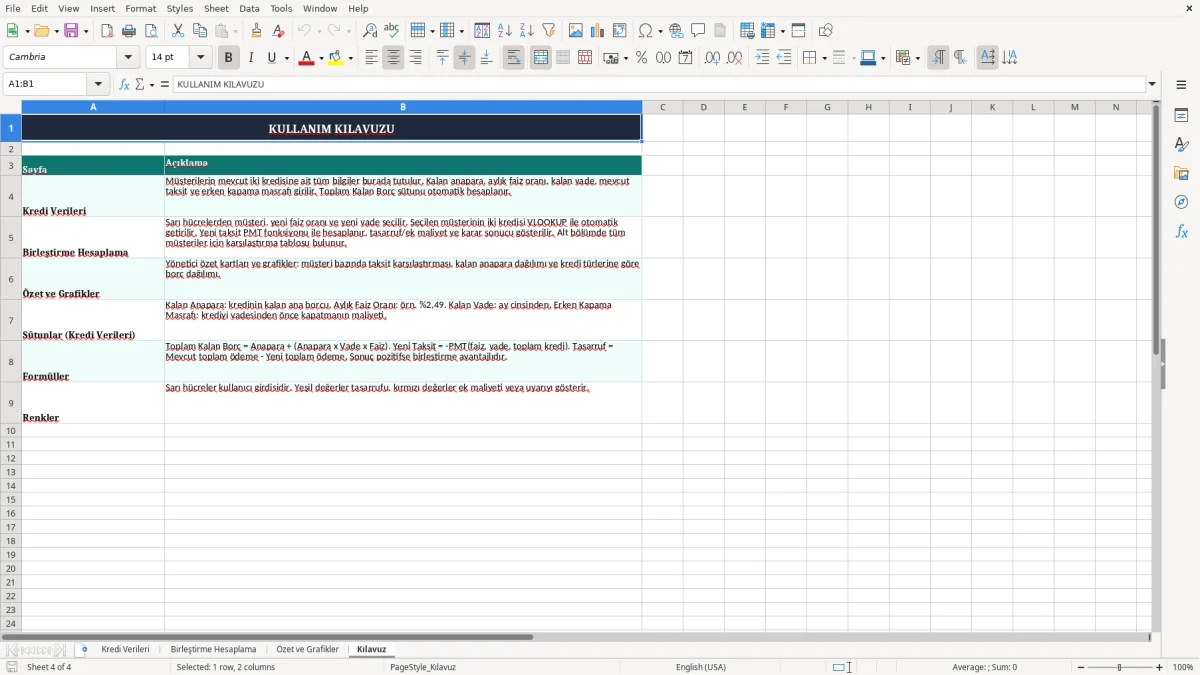Open sidebar Navigator compass icon
This screenshot has width=1200, height=675.
[x=1181, y=202]
